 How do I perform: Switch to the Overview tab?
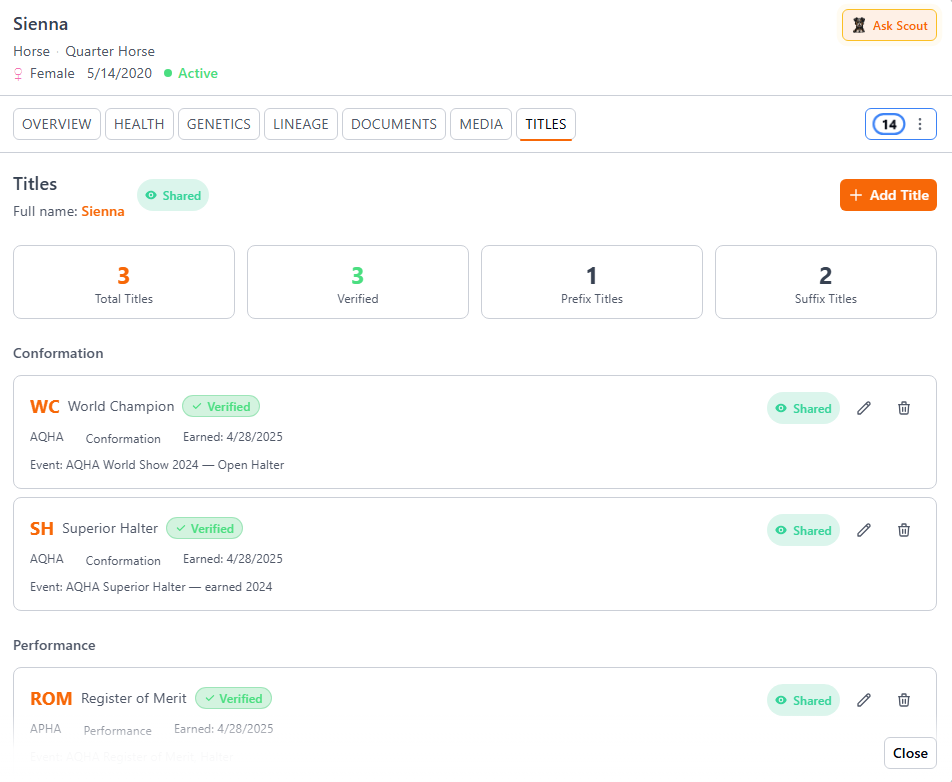click(x=57, y=124)
